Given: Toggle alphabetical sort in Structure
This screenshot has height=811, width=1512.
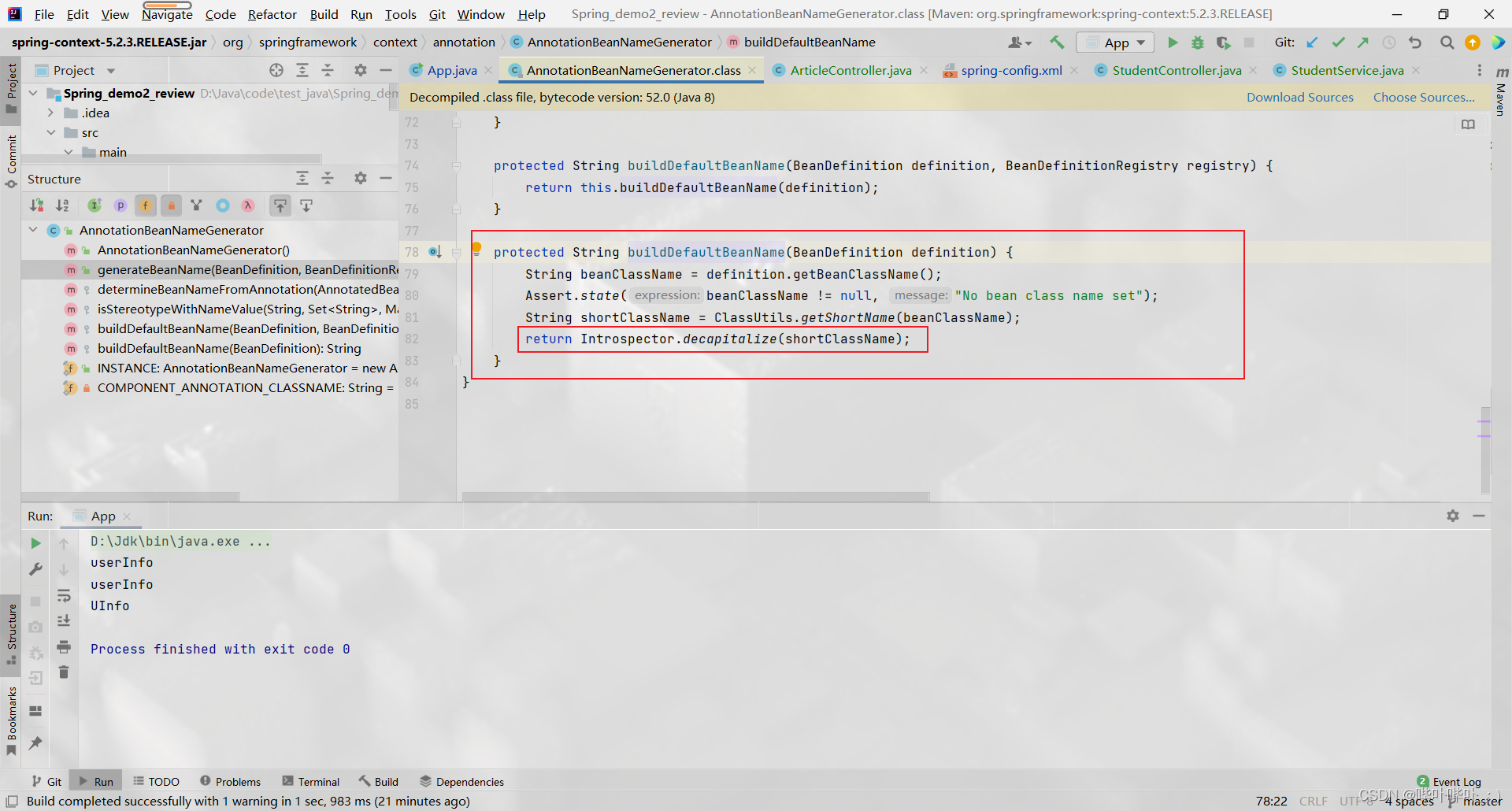Looking at the screenshot, I should coord(62,206).
